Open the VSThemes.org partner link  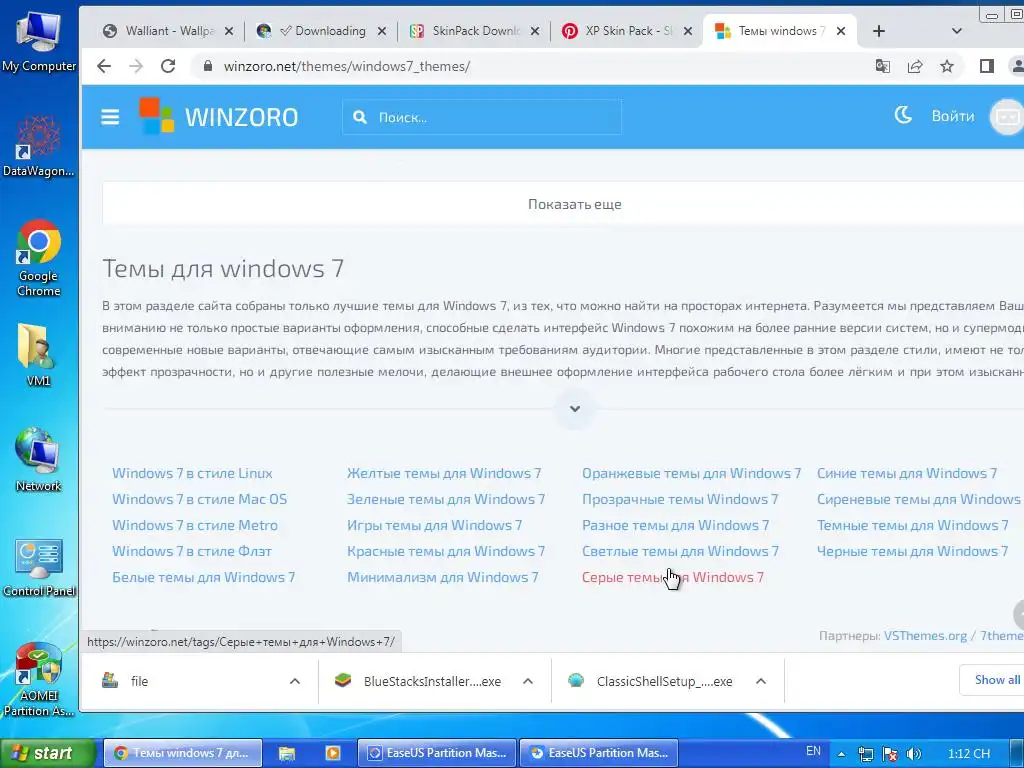pos(925,635)
